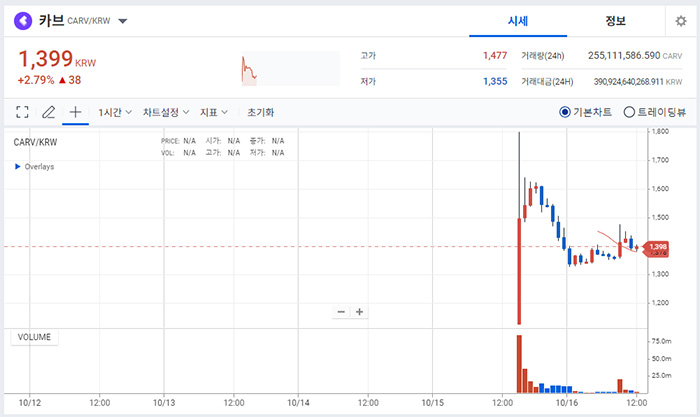Select the crosshair cursor tool
This screenshot has width=700, height=417.
[75, 112]
